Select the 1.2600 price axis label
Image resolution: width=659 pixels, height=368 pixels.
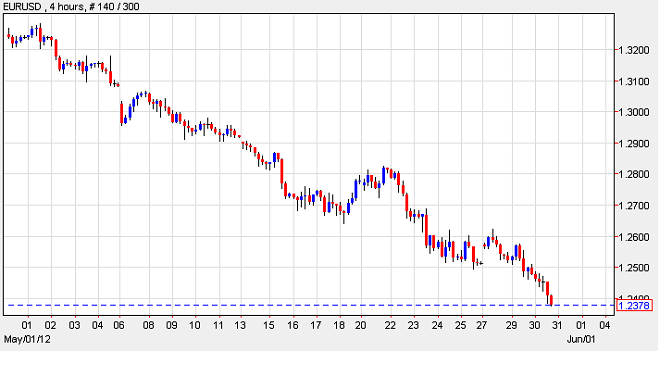pos(634,237)
